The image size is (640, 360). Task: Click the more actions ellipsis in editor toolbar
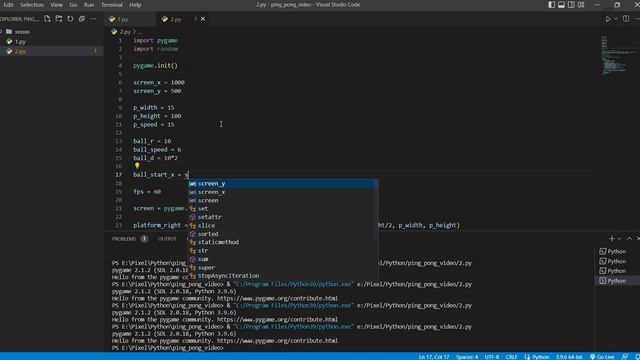tap(637, 19)
